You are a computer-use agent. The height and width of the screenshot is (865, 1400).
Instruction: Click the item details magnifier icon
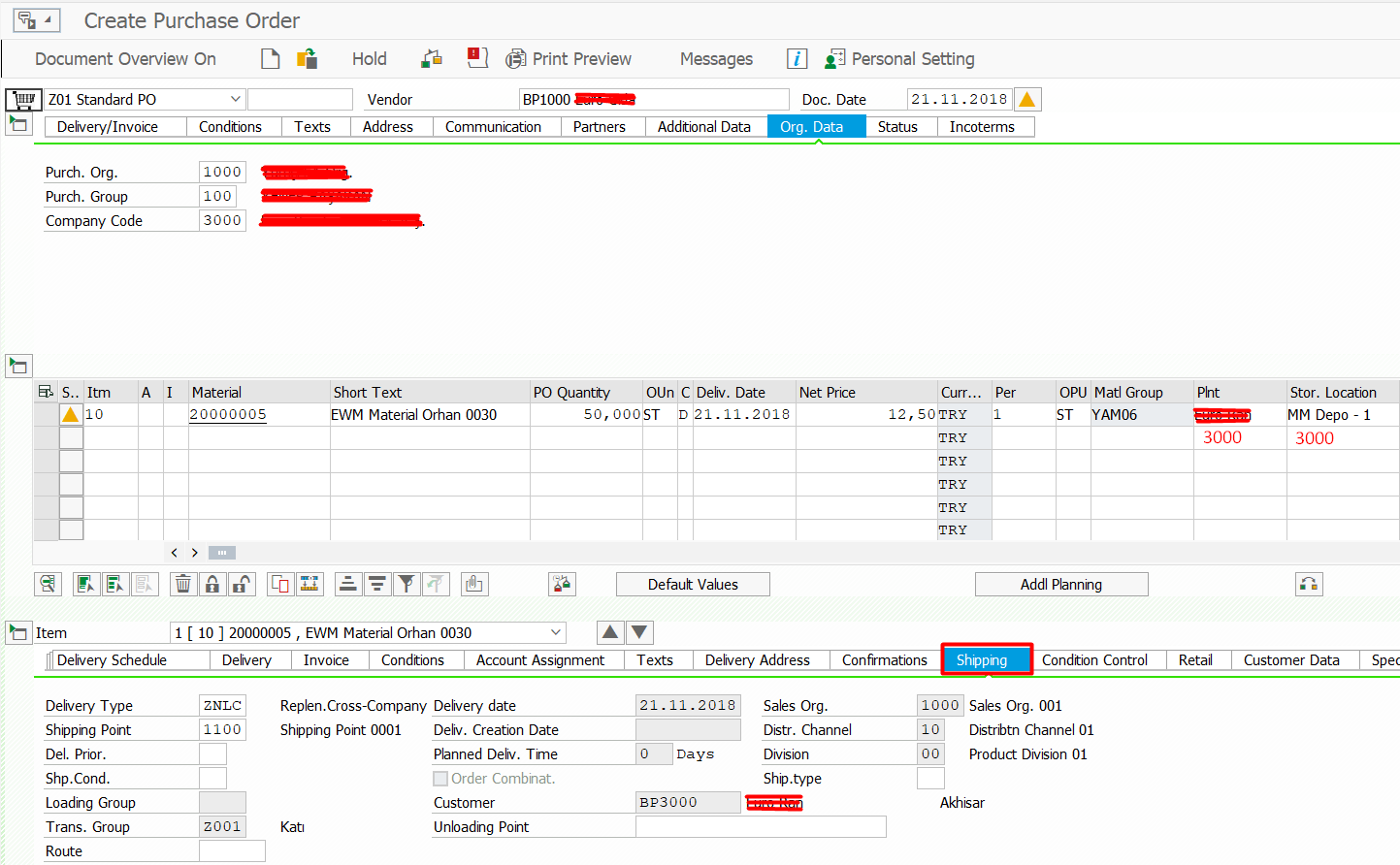pos(47,584)
